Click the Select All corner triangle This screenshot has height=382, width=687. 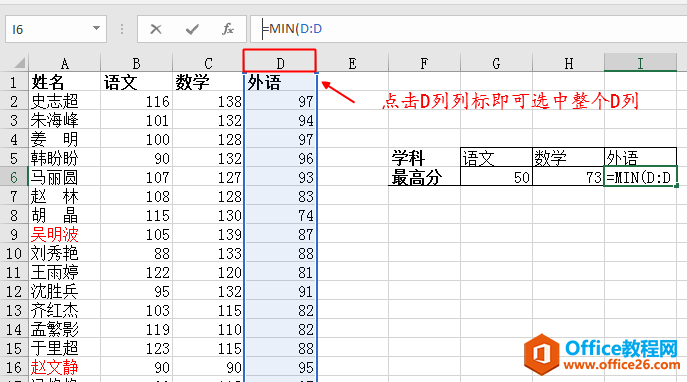pos(19,63)
